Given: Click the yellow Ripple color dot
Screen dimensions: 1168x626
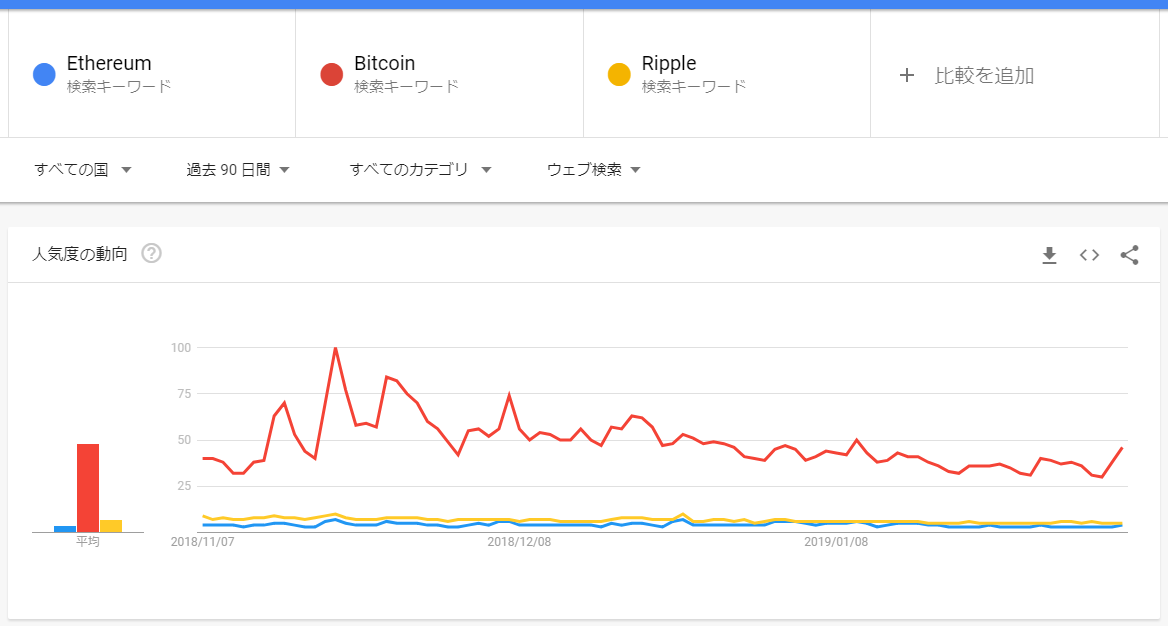Looking at the screenshot, I should pos(619,75).
